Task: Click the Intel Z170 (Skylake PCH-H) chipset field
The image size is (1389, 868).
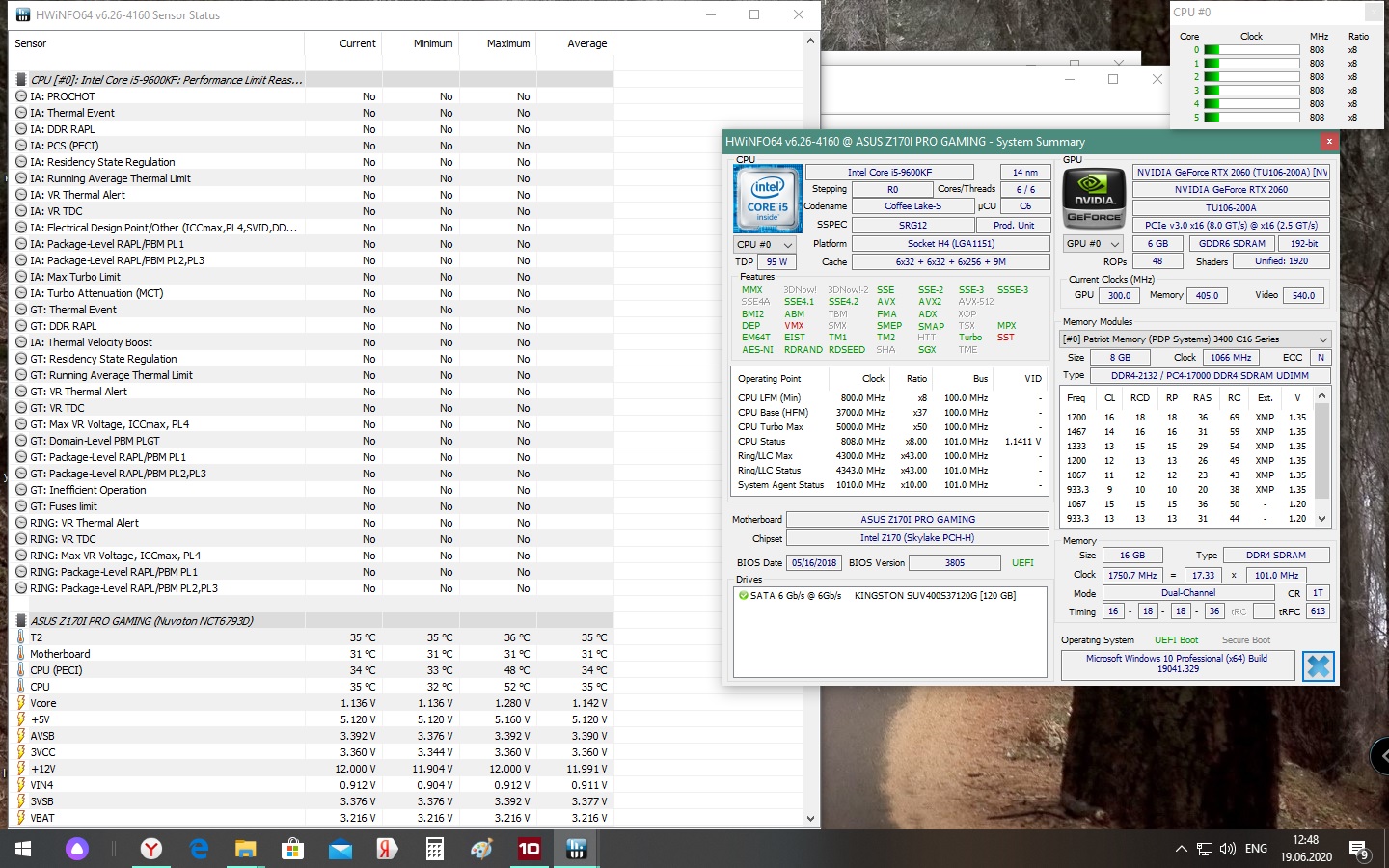Action: [917, 538]
